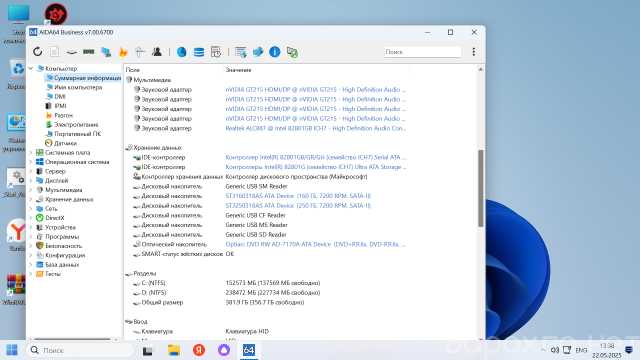Click Generic USB SM Reader value

(256, 186)
